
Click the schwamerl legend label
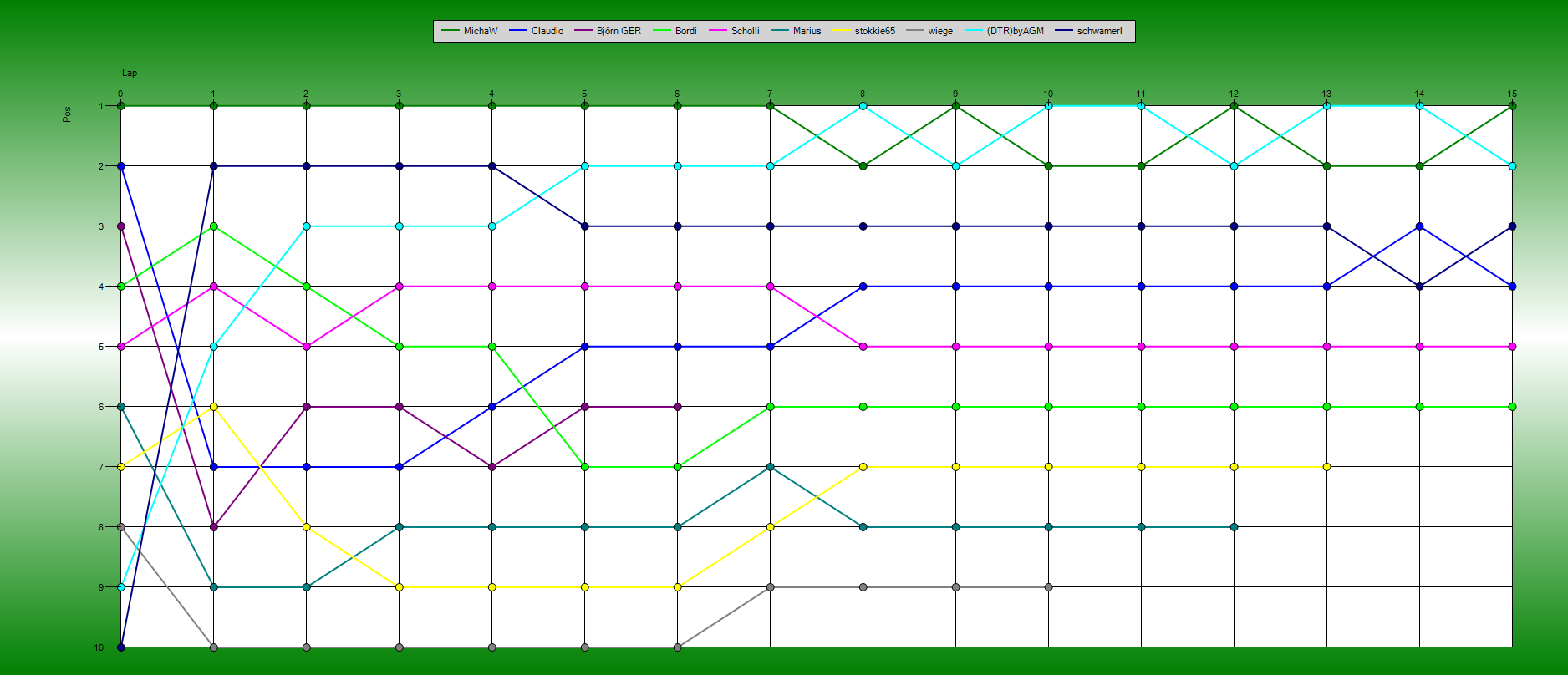tap(1099, 31)
